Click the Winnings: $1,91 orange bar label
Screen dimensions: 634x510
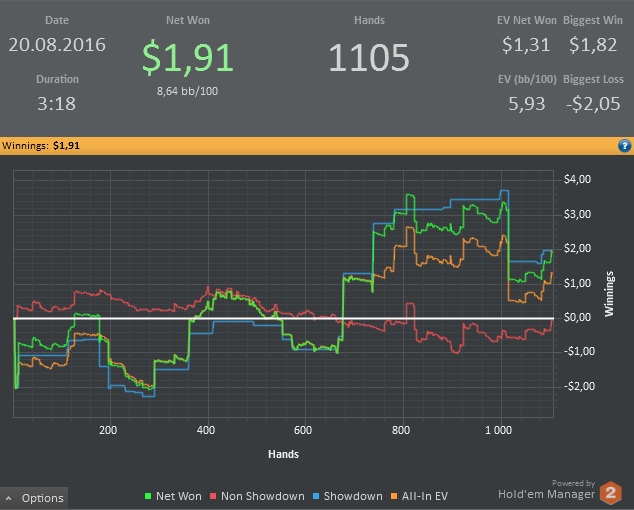pyautogui.click(x=40, y=146)
